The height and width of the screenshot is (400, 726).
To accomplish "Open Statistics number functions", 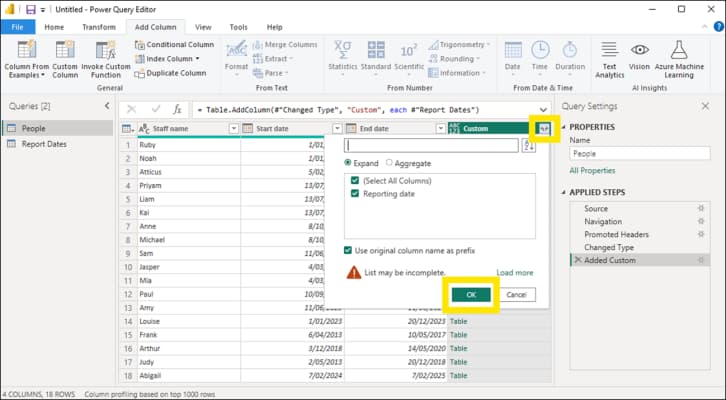I will 343,59.
